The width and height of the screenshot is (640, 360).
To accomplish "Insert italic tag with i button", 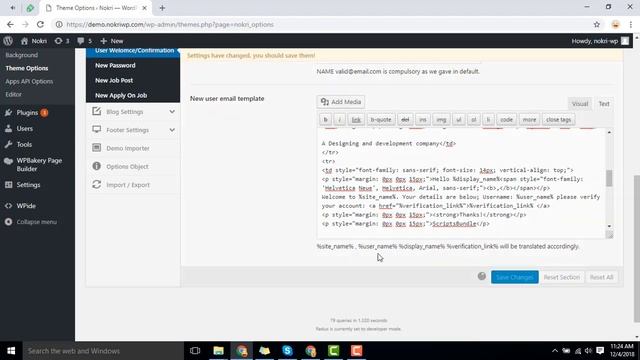I will coord(340,120).
